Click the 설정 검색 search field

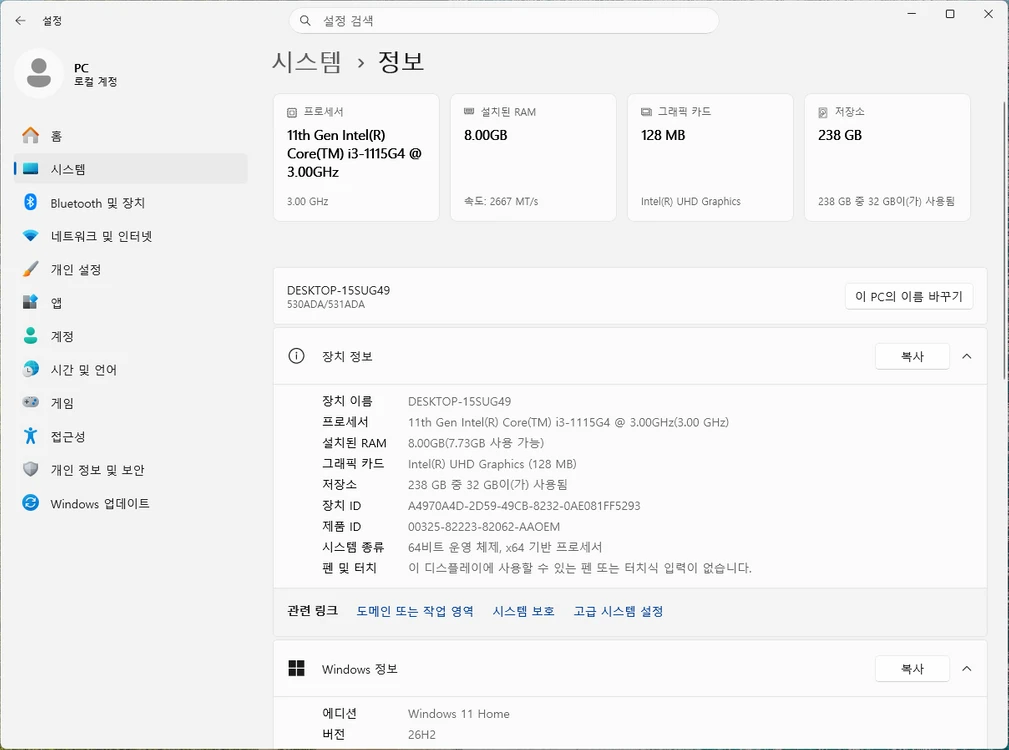pyautogui.click(x=504, y=21)
